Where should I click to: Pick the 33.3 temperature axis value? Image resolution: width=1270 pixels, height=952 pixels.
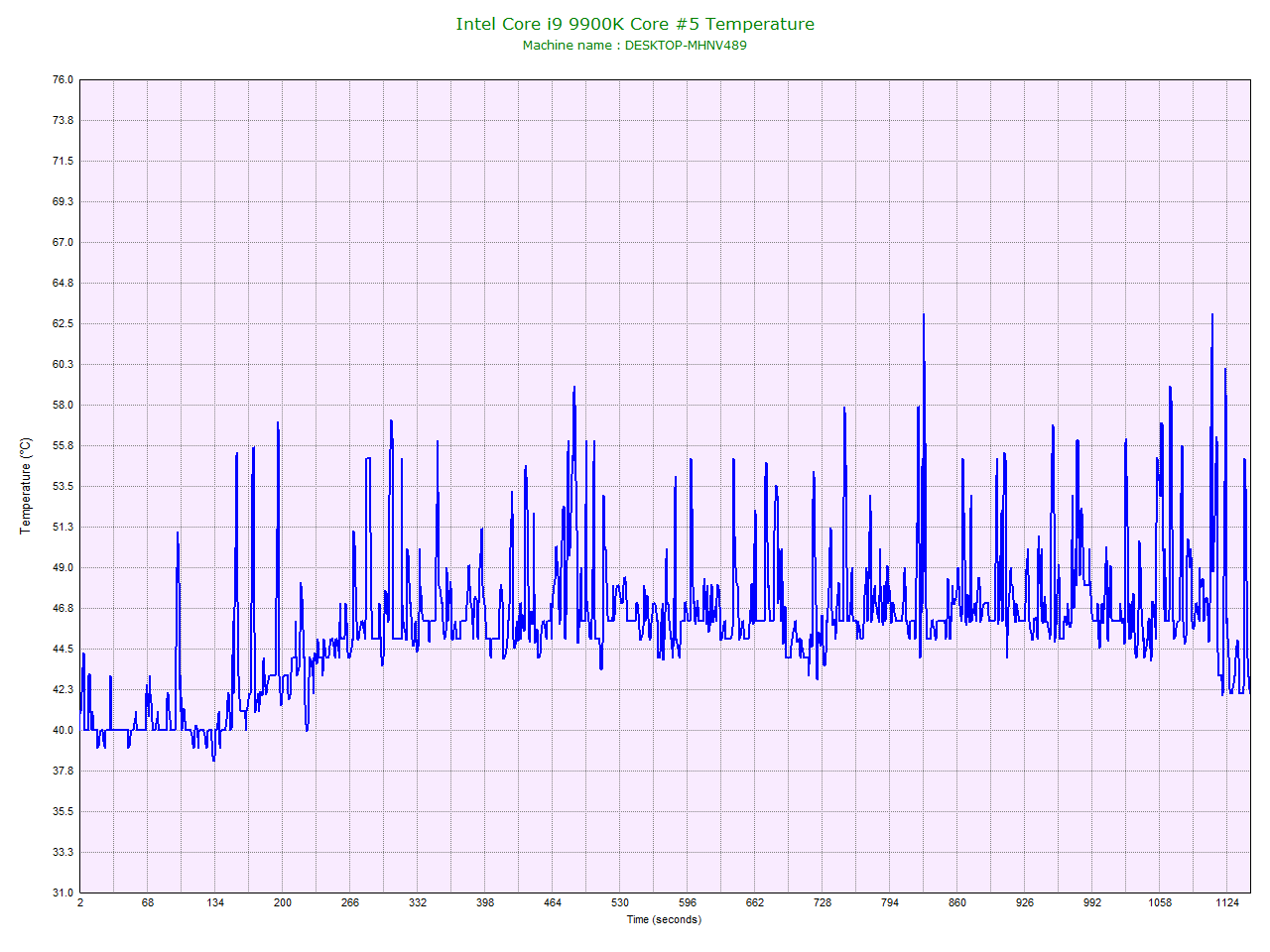click(x=63, y=852)
